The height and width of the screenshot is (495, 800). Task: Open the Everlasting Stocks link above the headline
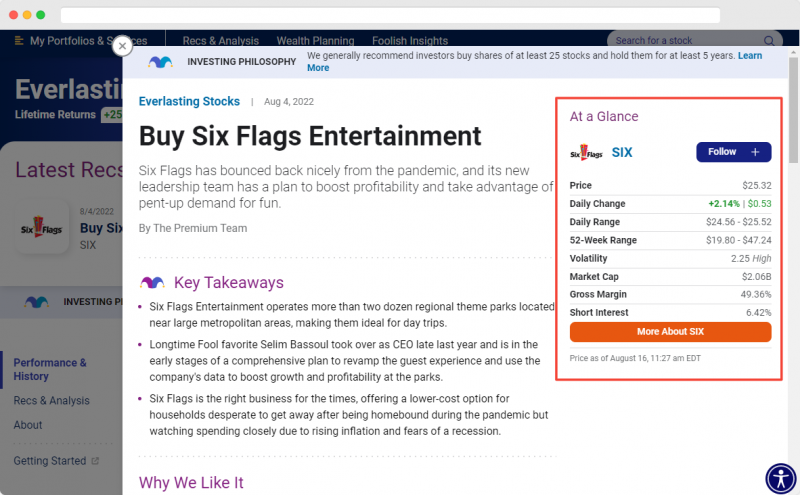[x=189, y=102]
